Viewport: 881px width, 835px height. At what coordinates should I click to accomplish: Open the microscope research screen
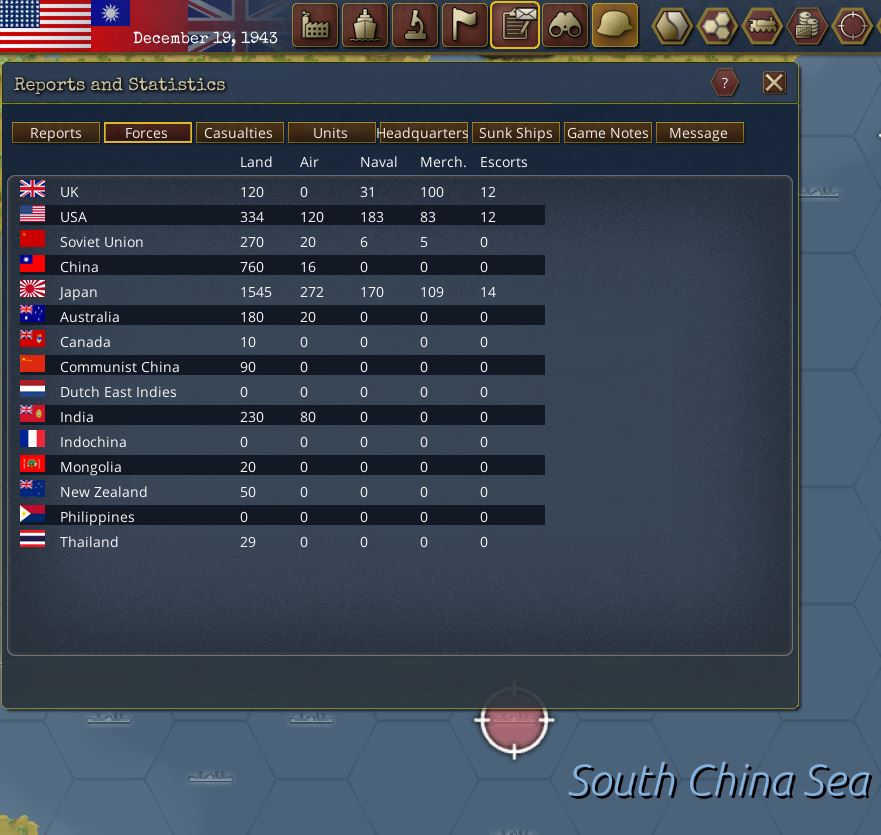415,25
